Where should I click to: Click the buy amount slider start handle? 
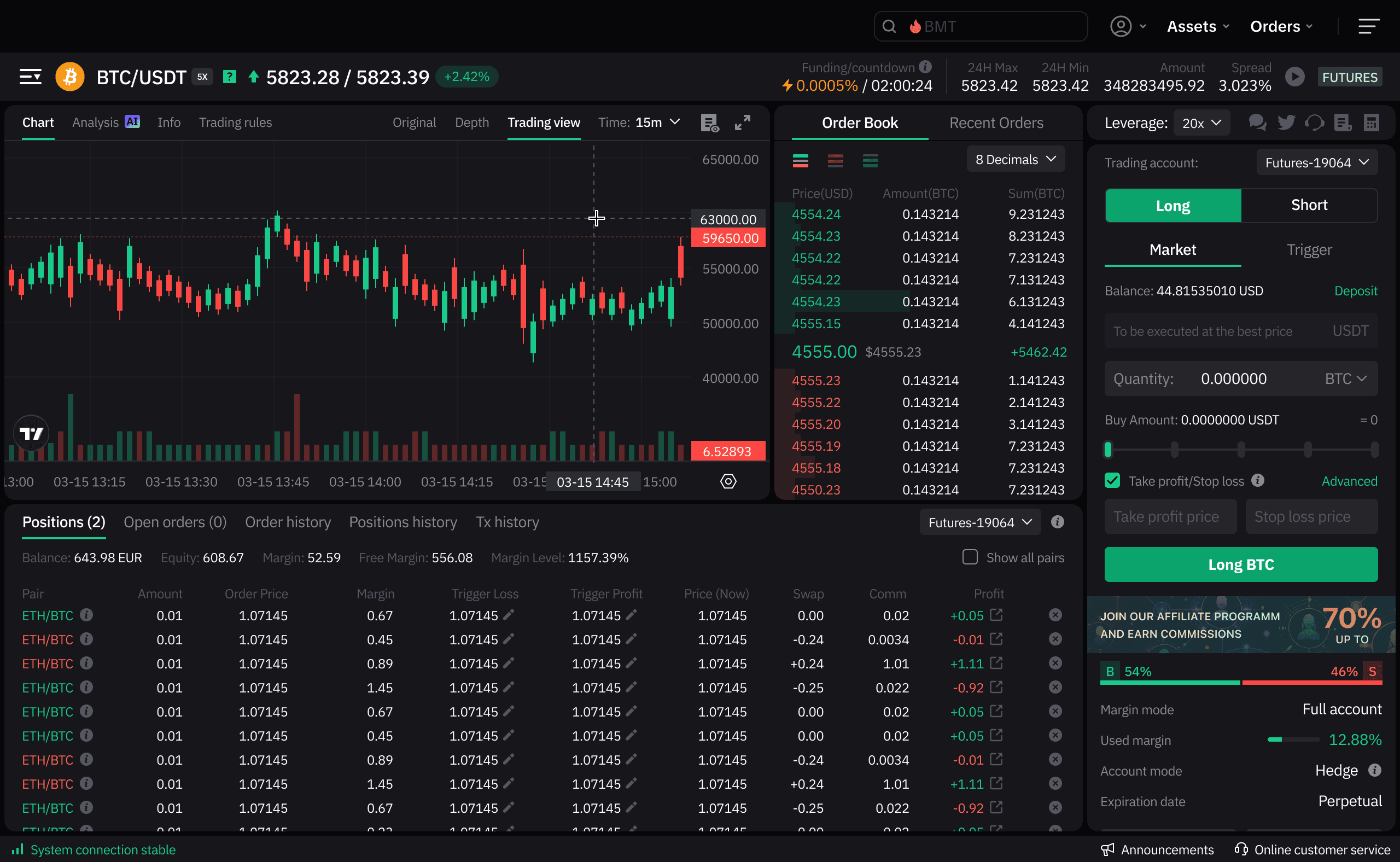pos(1107,450)
